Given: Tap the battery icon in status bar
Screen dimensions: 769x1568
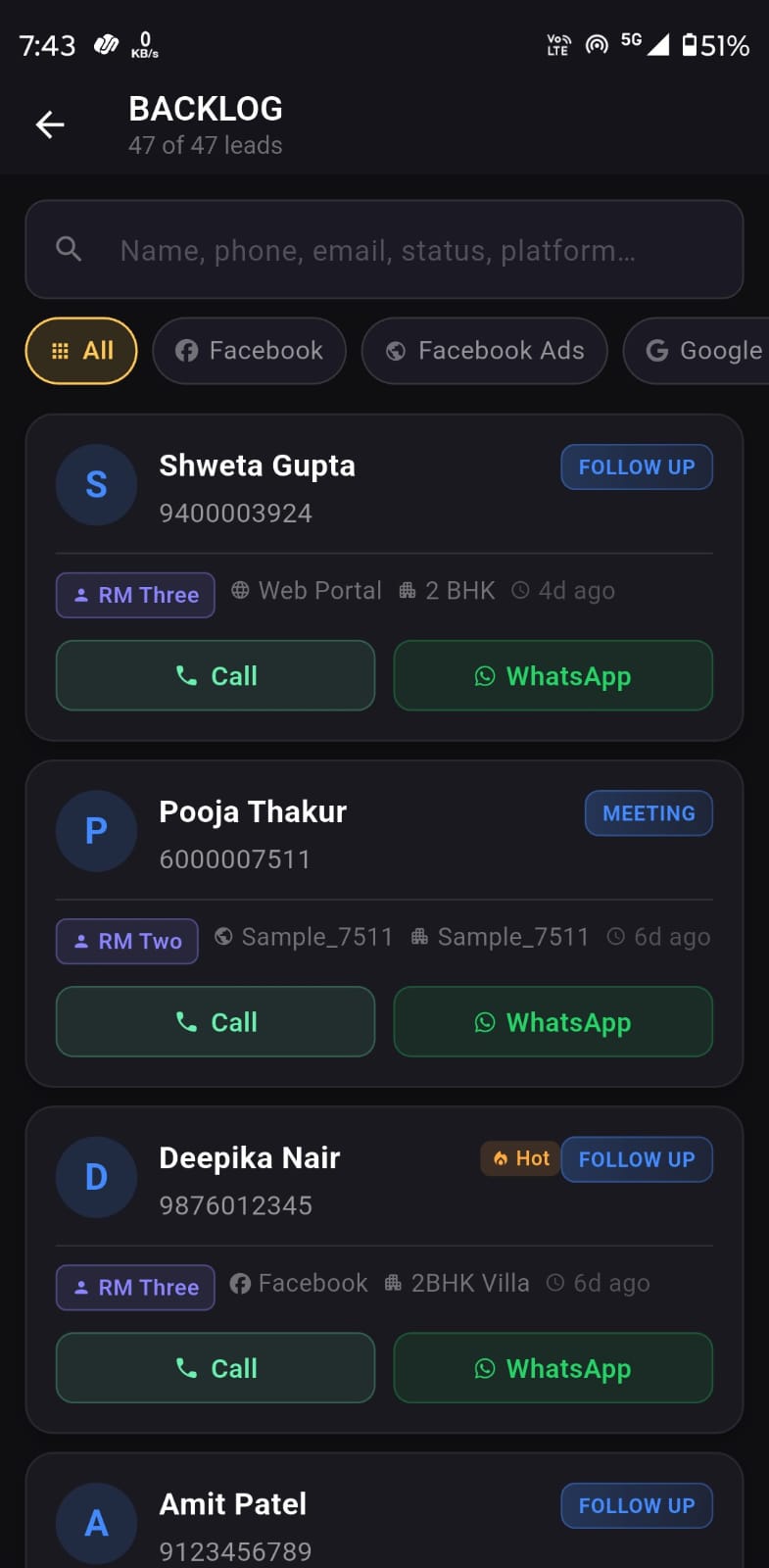Looking at the screenshot, I should coord(690,45).
